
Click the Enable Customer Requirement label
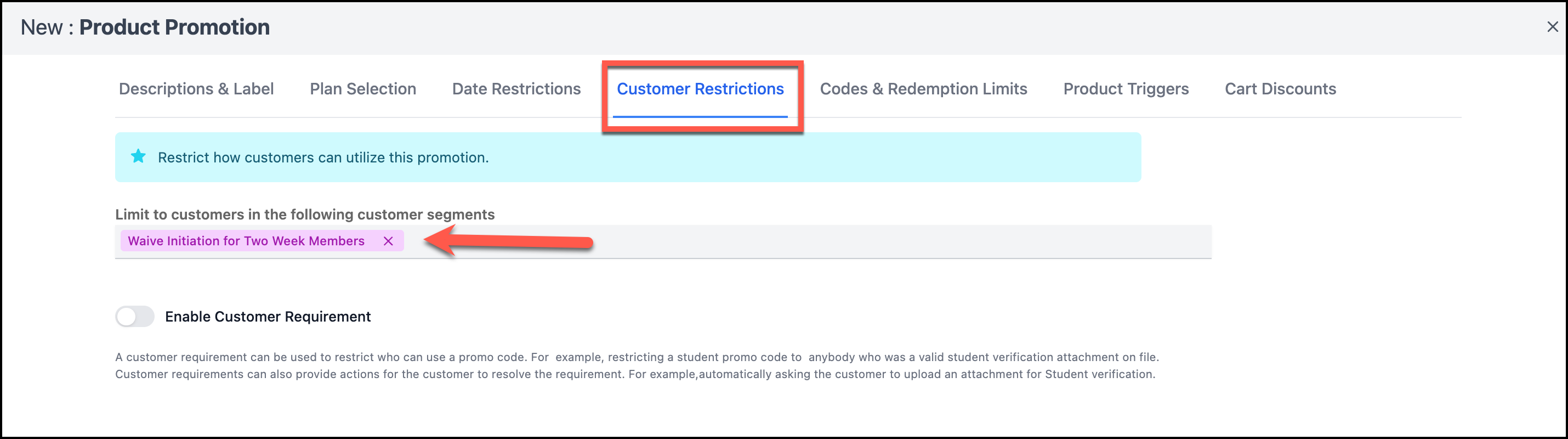click(268, 317)
